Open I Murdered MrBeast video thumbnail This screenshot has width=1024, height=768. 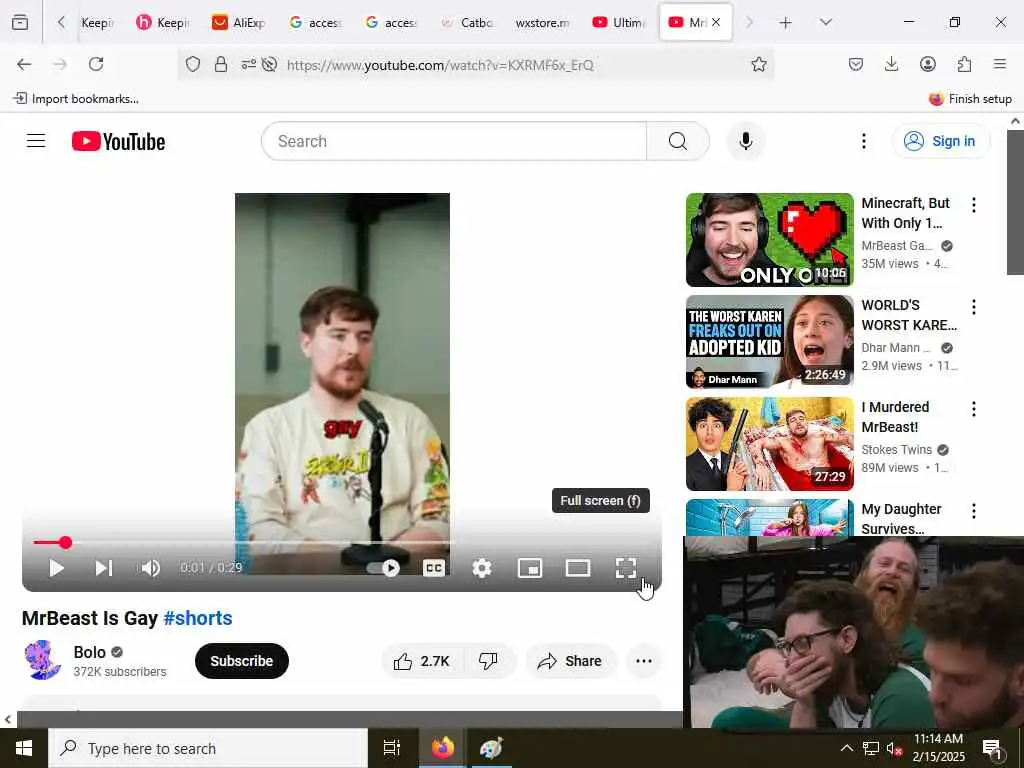click(770, 443)
